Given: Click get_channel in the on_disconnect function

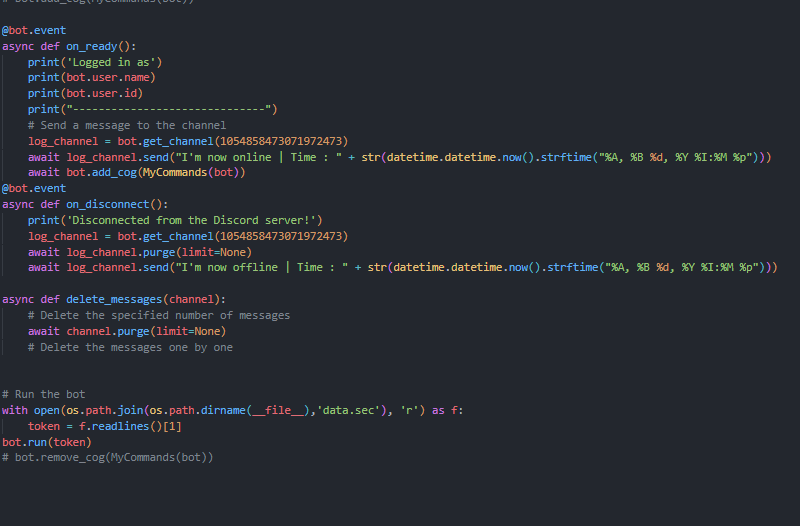Looking at the screenshot, I should click(178, 236).
